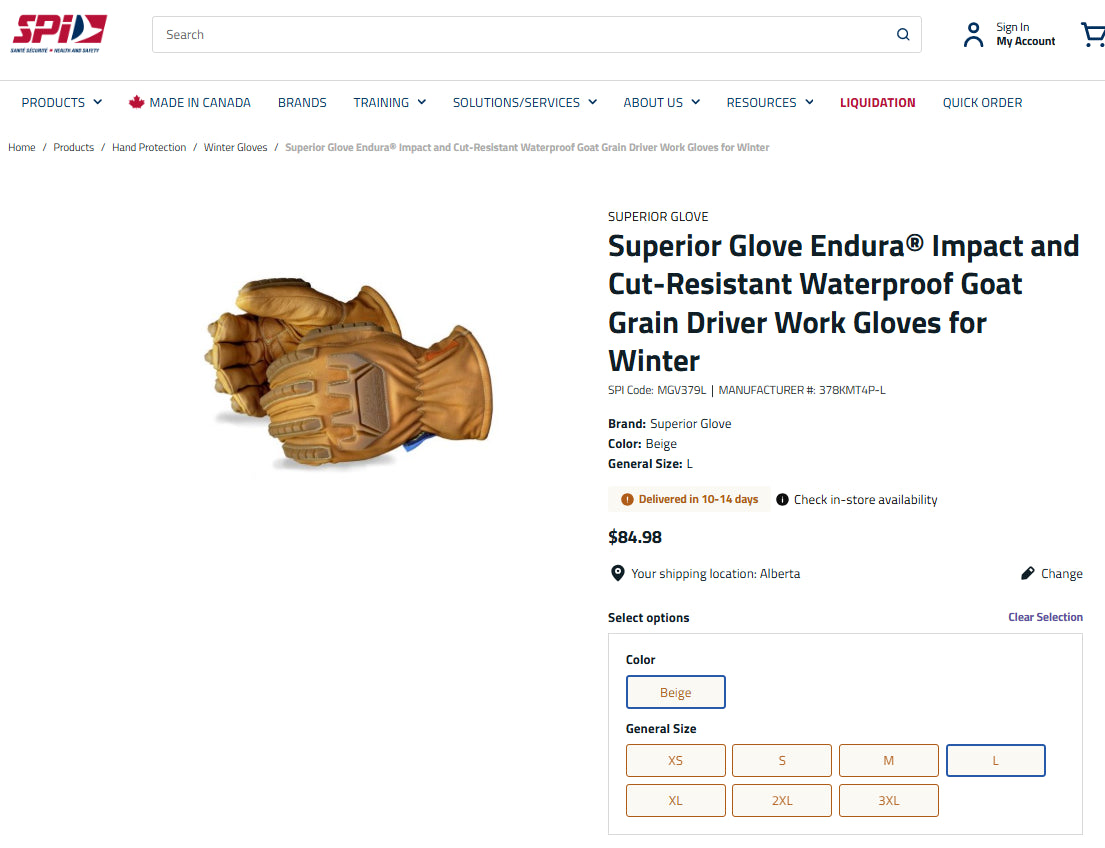Click the maple leaf Made in Canada icon

click(136, 102)
